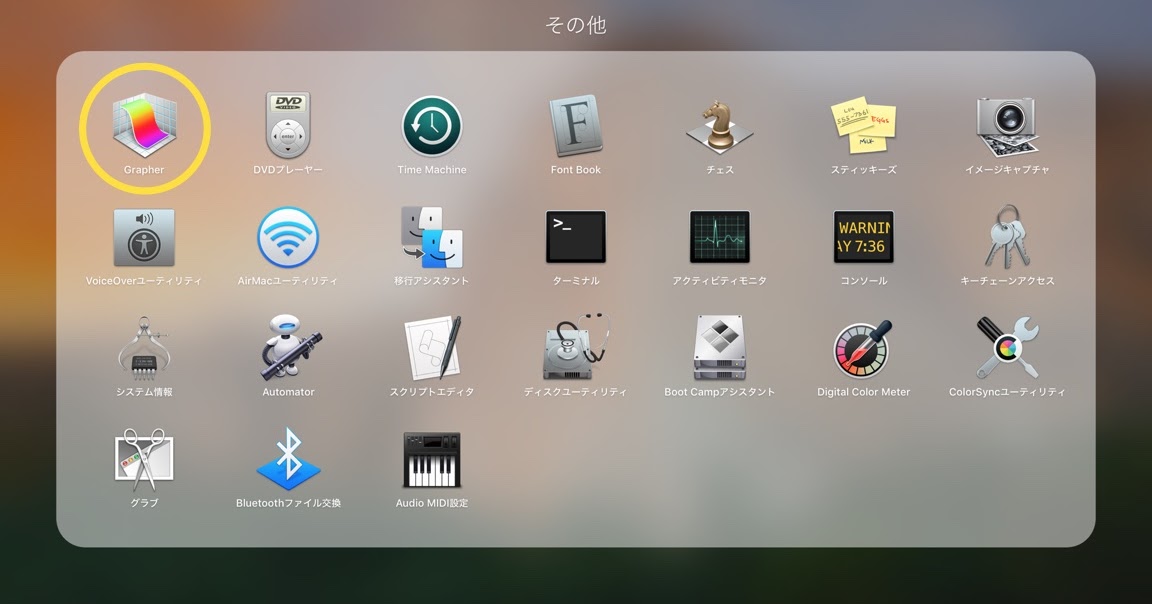Open the 移行アシスタント

432,237
